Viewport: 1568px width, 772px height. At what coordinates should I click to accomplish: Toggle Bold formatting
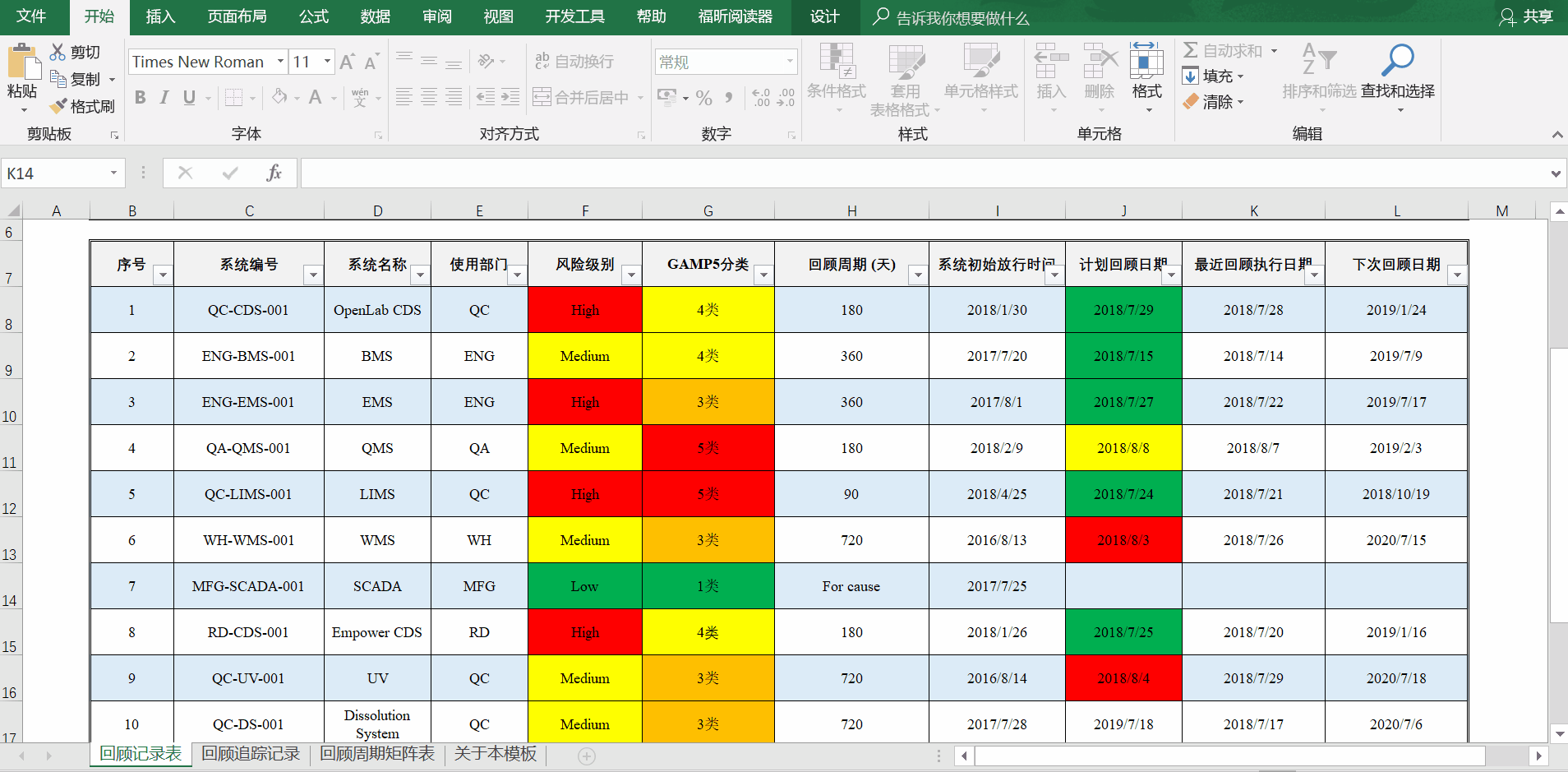coord(141,97)
